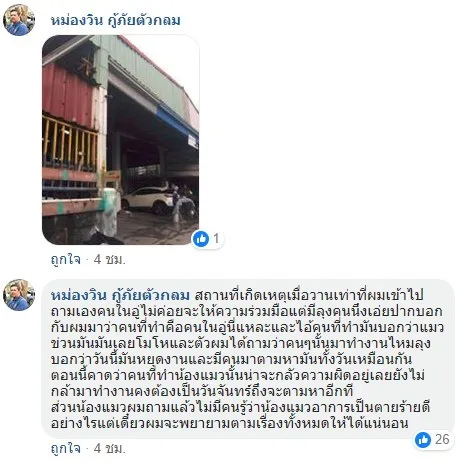Like the long text comment using ถูกใจ
This screenshot has width=457, height=469.
coord(66,448)
